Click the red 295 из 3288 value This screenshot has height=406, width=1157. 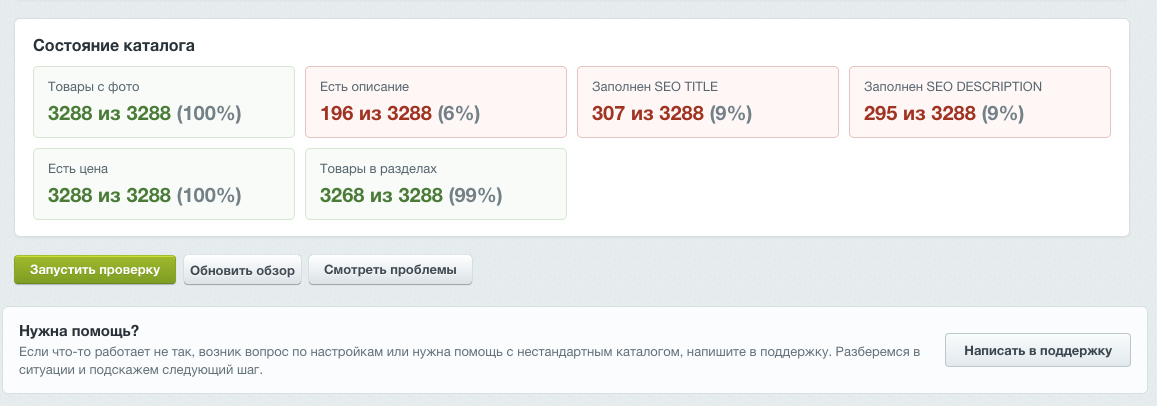click(919, 114)
